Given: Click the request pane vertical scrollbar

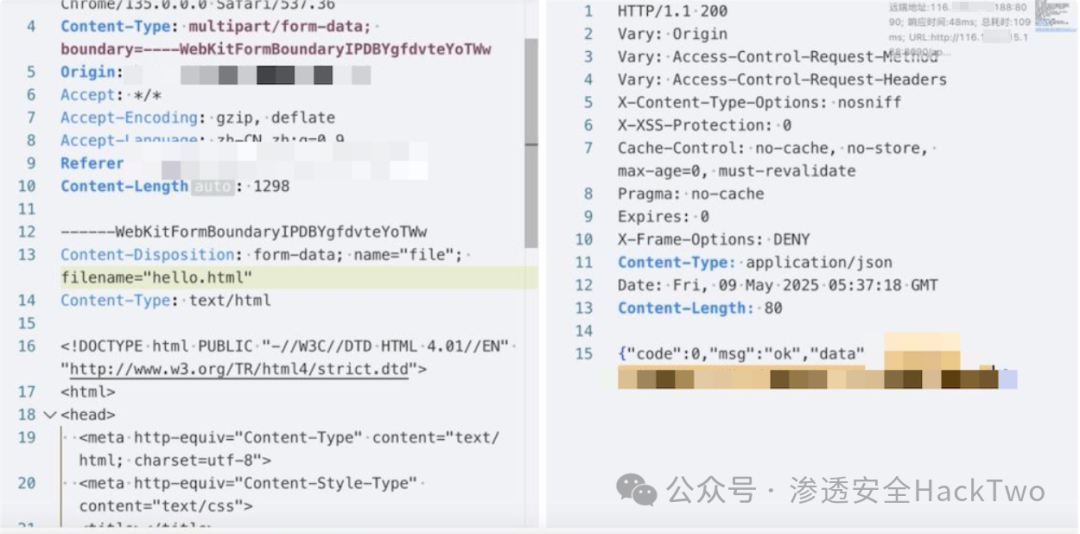Looking at the screenshot, I should click(x=531, y=143).
